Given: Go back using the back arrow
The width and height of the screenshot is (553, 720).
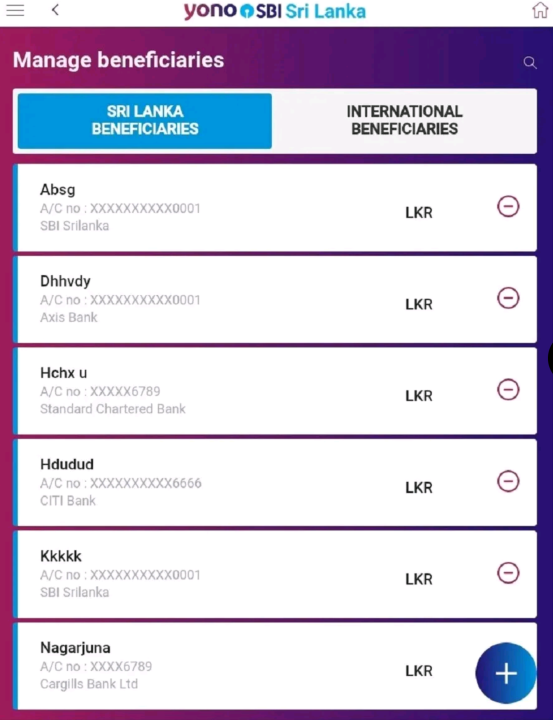Looking at the screenshot, I should pos(55,10).
